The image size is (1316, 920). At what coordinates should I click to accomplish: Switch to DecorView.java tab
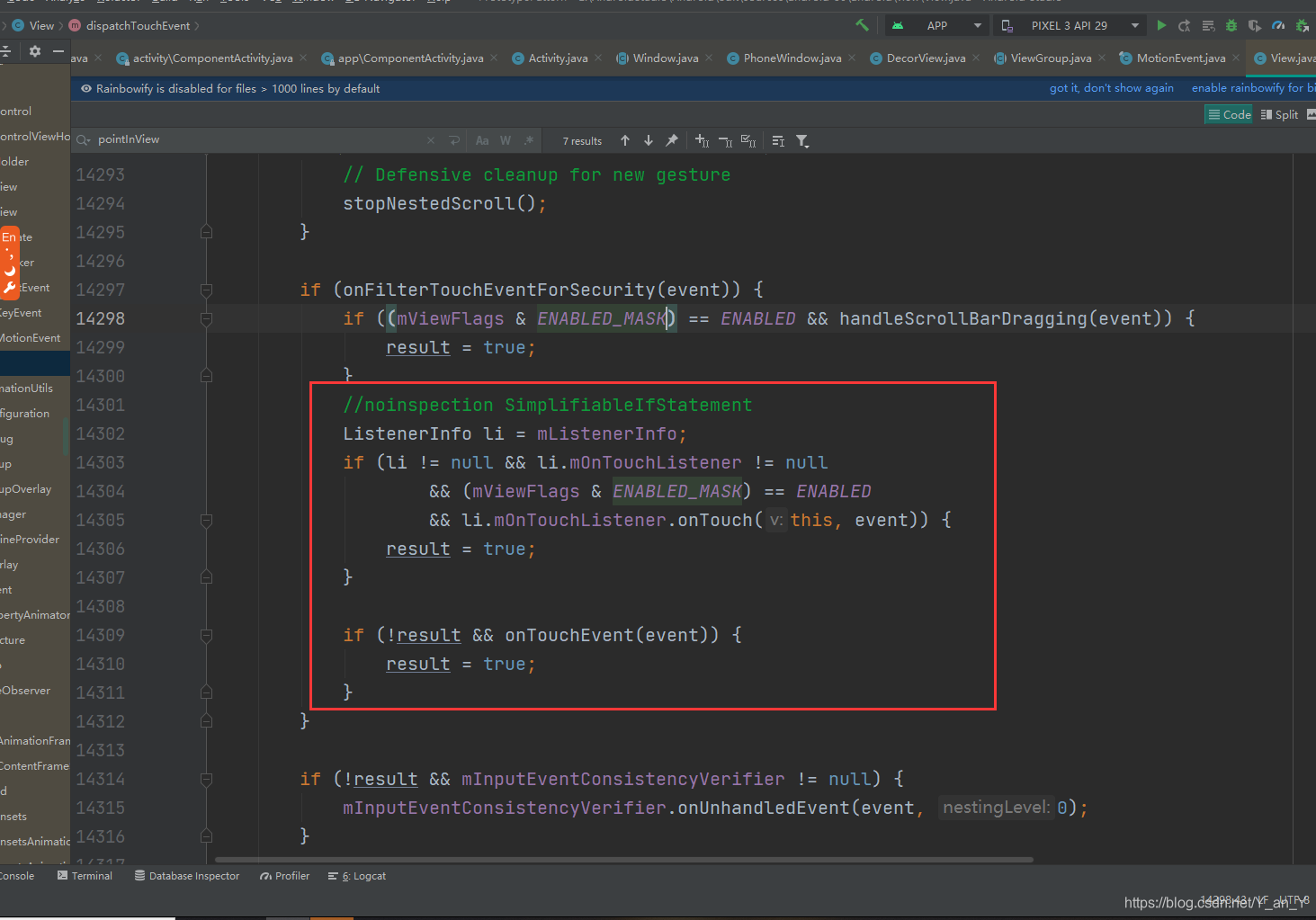click(926, 58)
